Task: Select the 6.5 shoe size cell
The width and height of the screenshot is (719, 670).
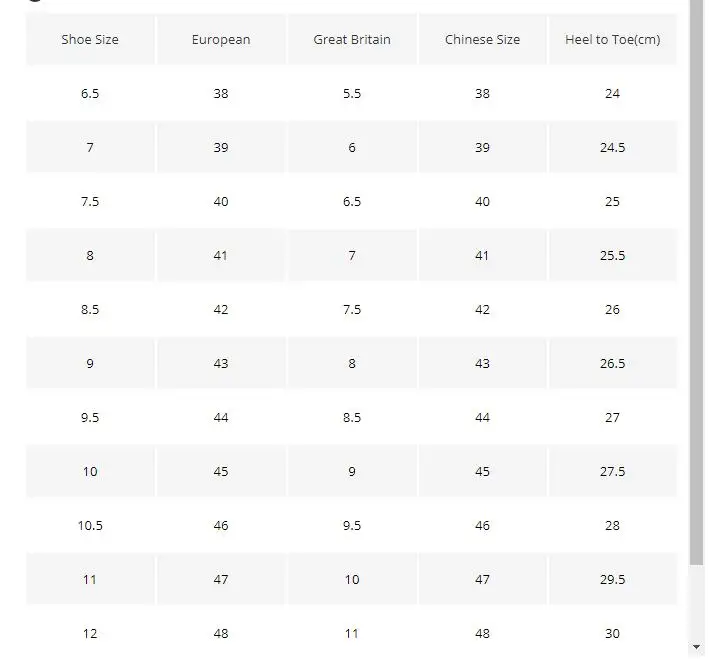Action: (90, 94)
